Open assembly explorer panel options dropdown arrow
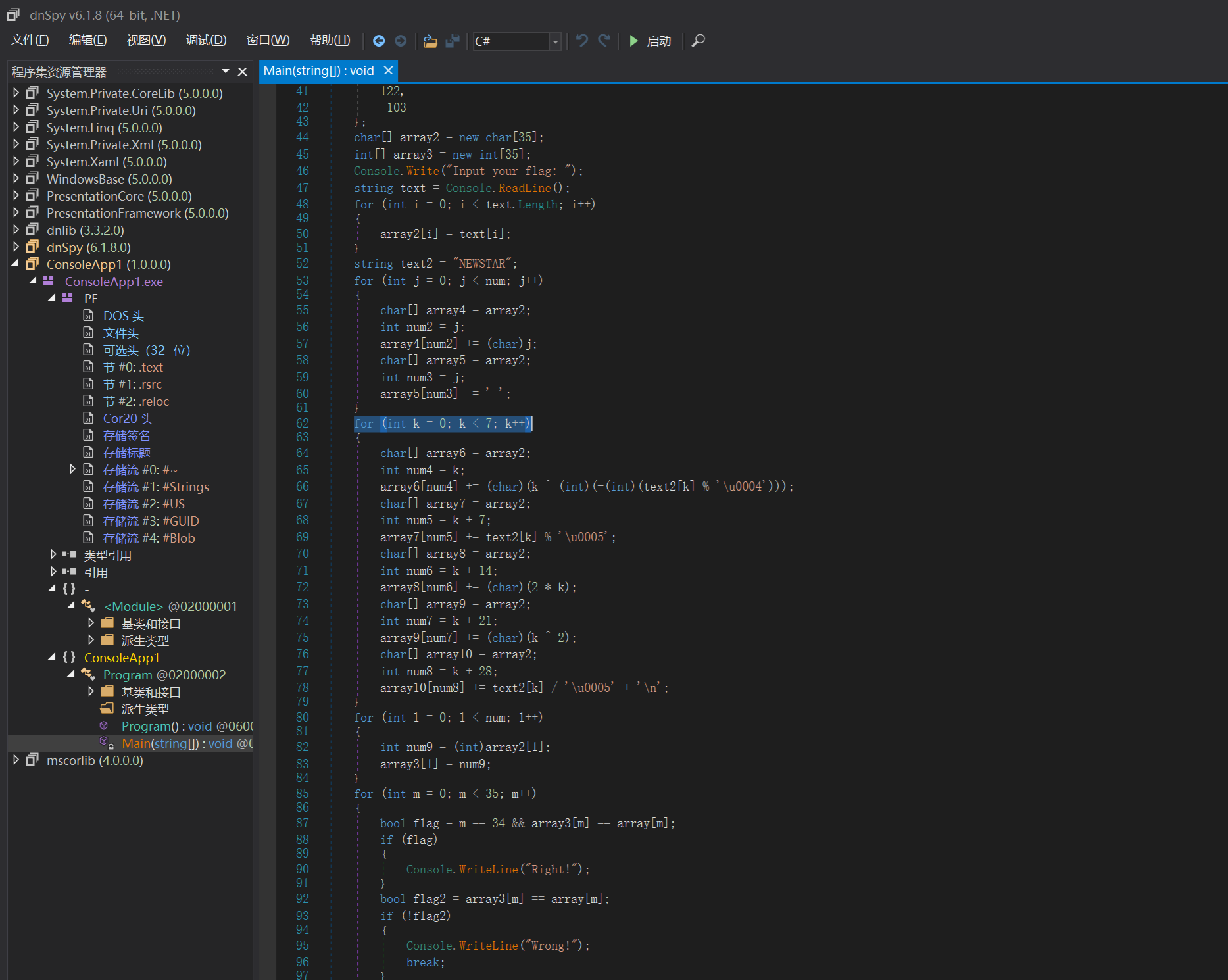 coord(226,72)
